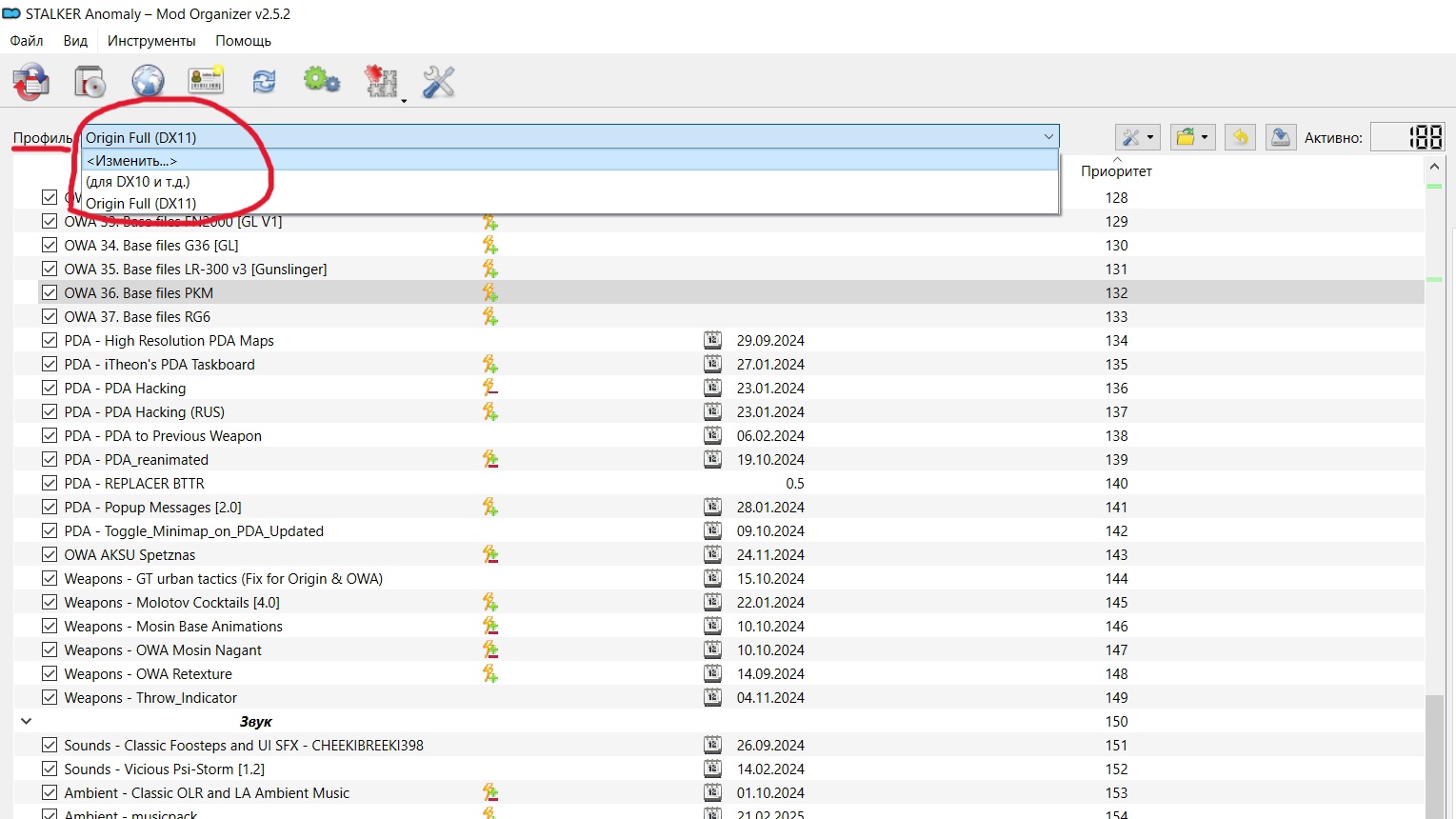Click the flag icon for PDA - PDA_reanimated
1456x819 pixels.
[x=490, y=459]
